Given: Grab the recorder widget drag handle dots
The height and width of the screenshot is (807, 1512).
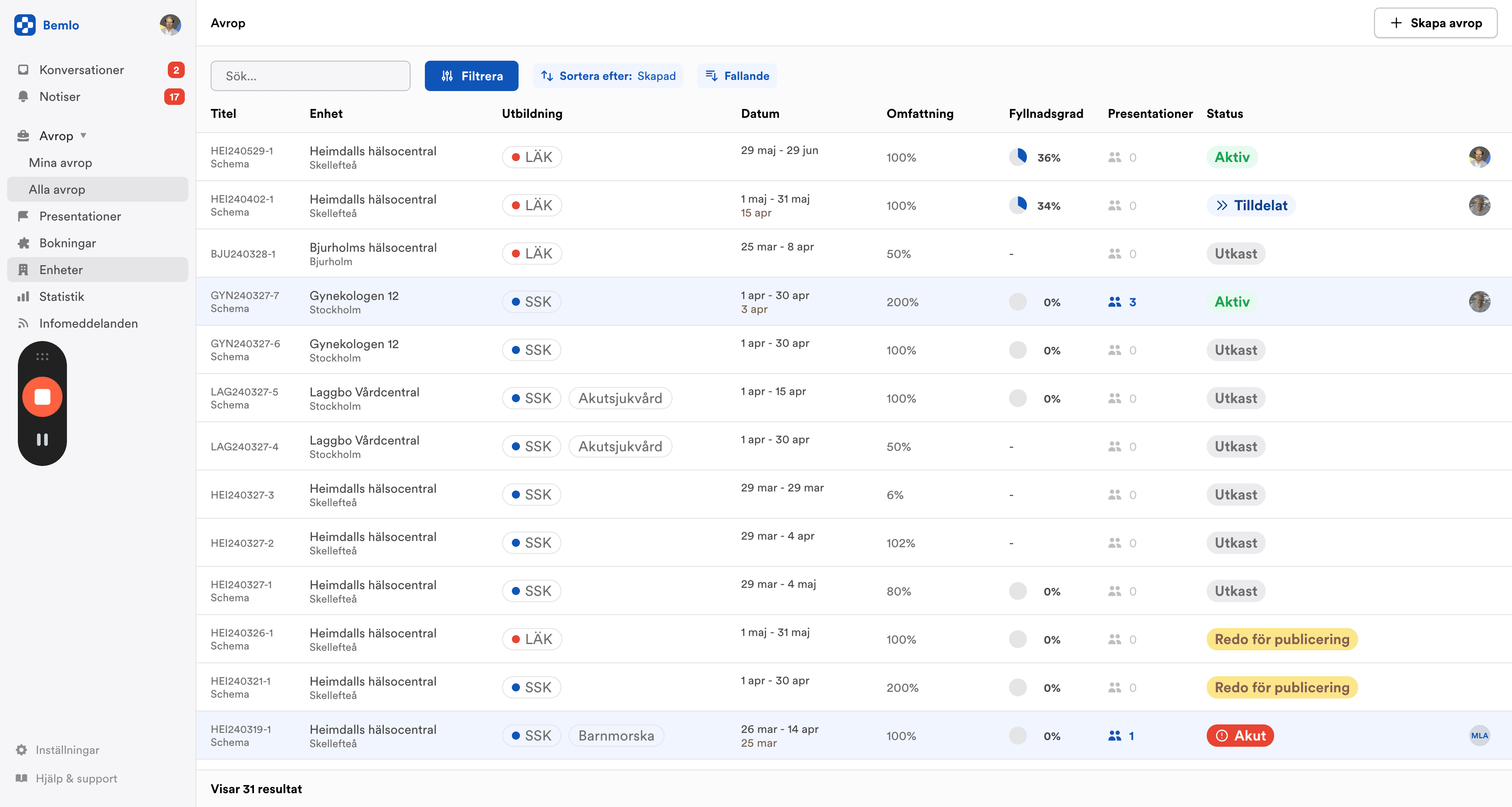Looking at the screenshot, I should coord(42,356).
